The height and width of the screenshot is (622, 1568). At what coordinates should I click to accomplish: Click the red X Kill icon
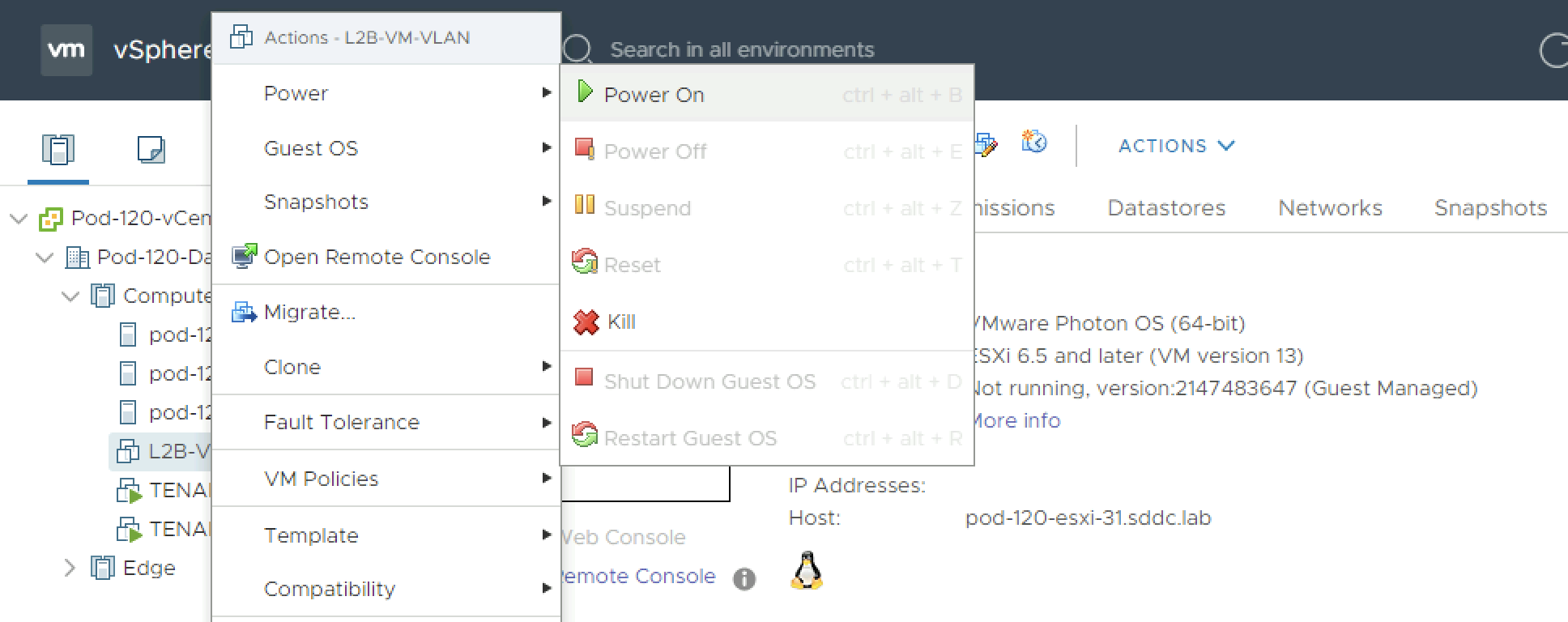coord(585,322)
